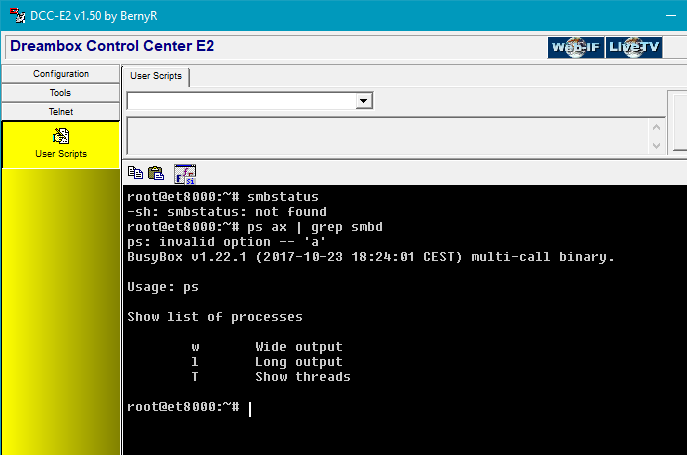Expand the script selection dropdown arrow

click(363, 101)
